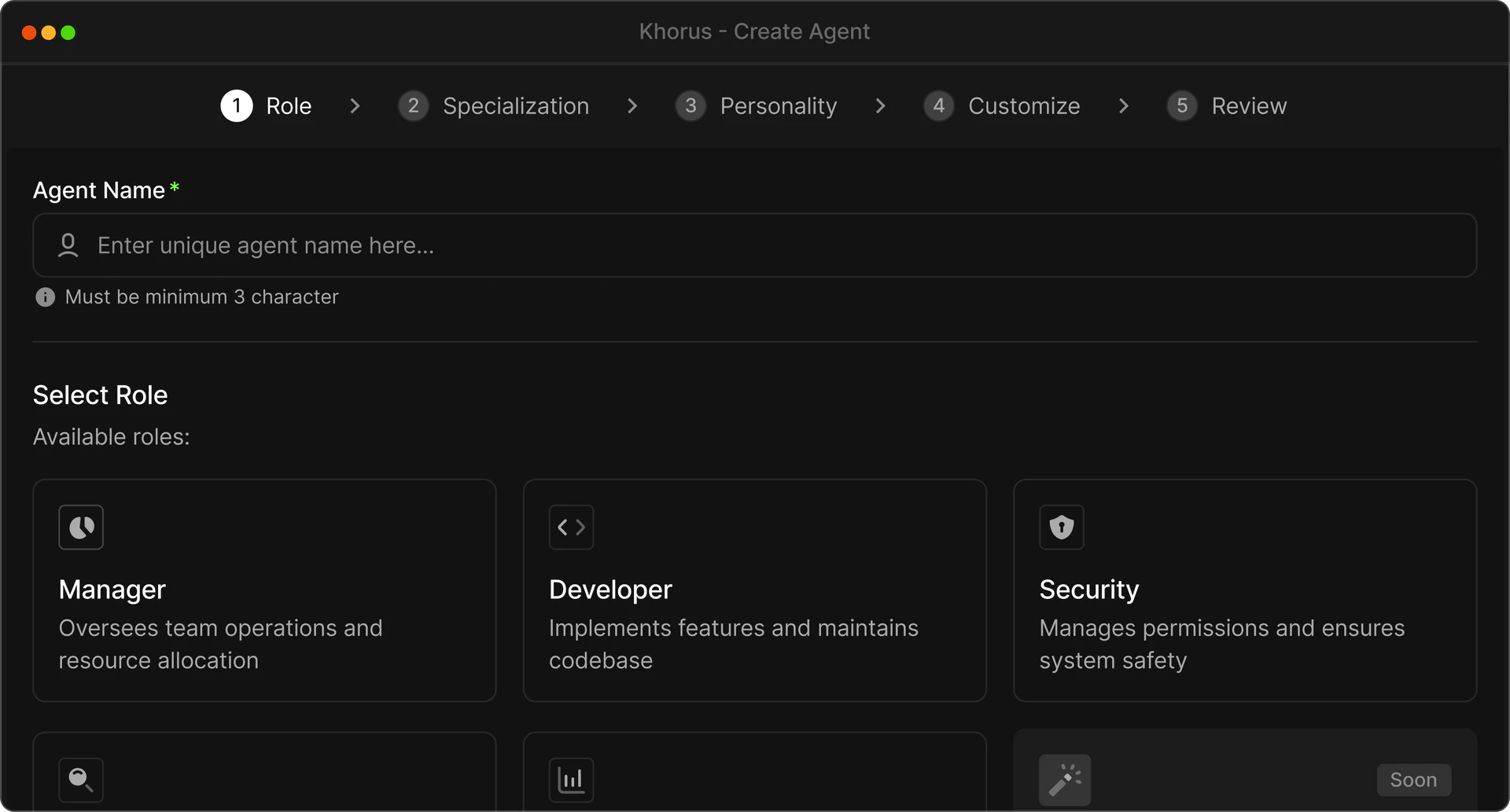Click the magic wand role icon
This screenshot has height=812, width=1510.
(1064, 780)
